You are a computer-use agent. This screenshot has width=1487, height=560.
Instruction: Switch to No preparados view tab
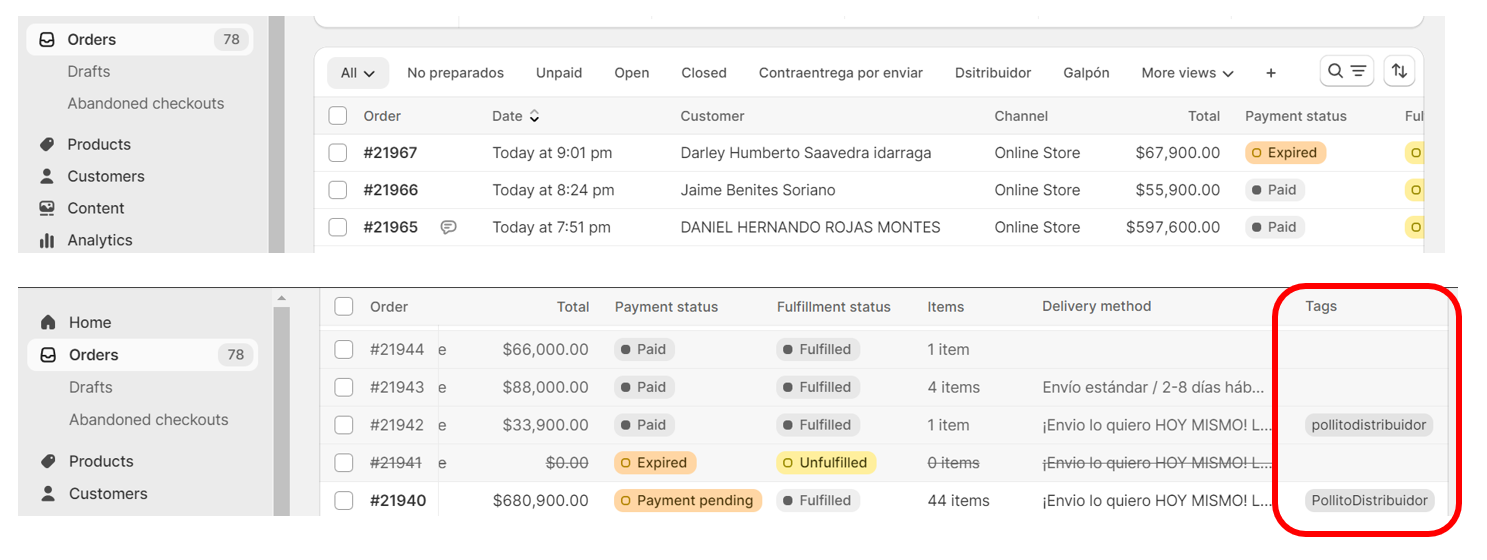click(x=455, y=73)
